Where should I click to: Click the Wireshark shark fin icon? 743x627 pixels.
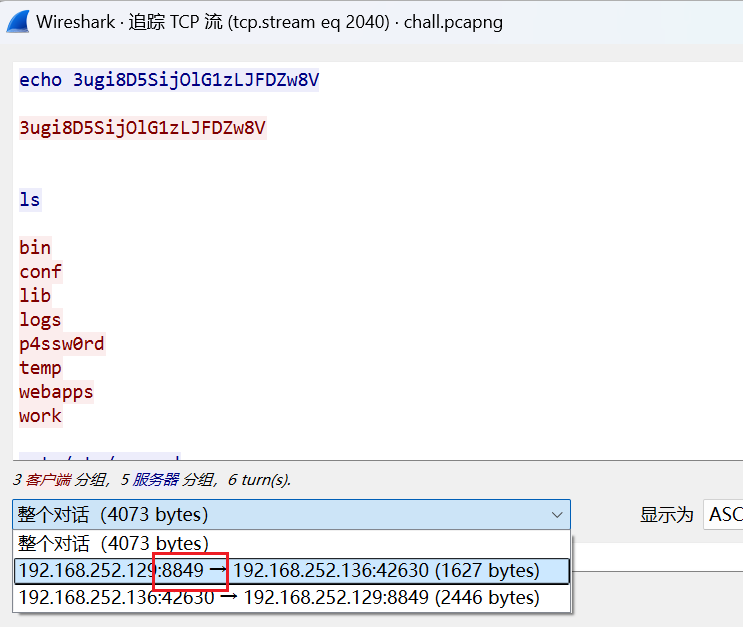coord(17,22)
